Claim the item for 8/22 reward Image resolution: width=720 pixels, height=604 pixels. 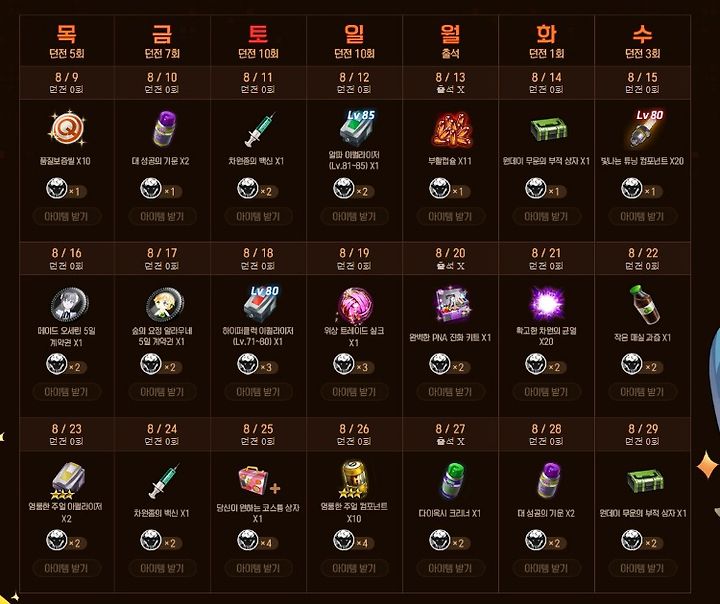pyautogui.click(x=642, y=392)
